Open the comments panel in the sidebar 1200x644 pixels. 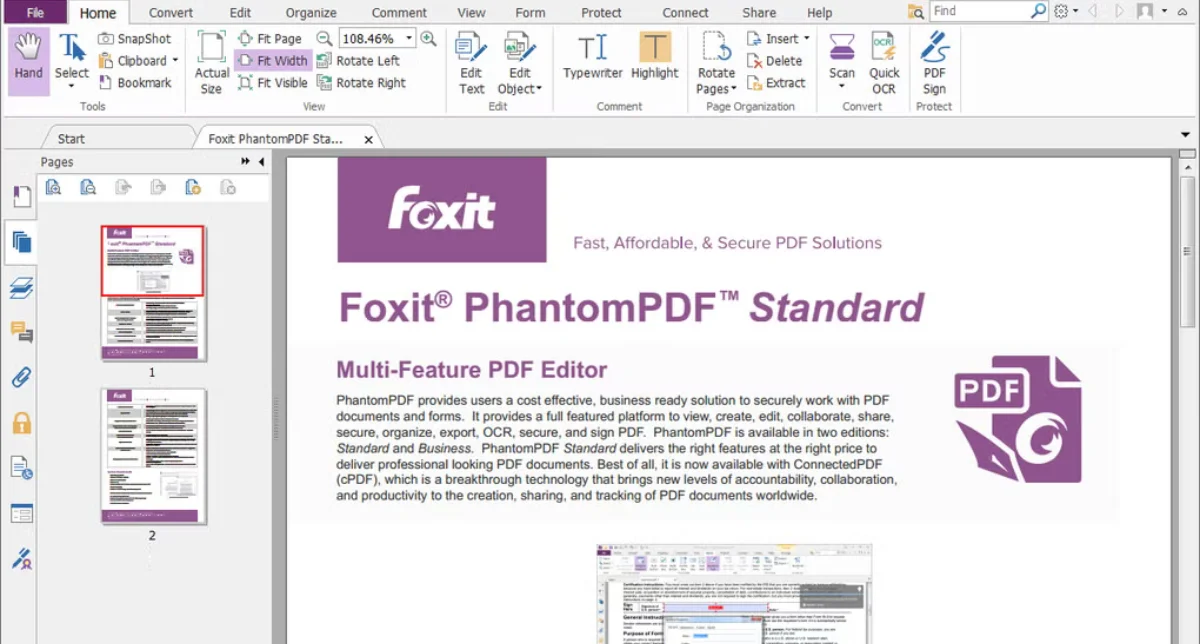tap(22, 332)
